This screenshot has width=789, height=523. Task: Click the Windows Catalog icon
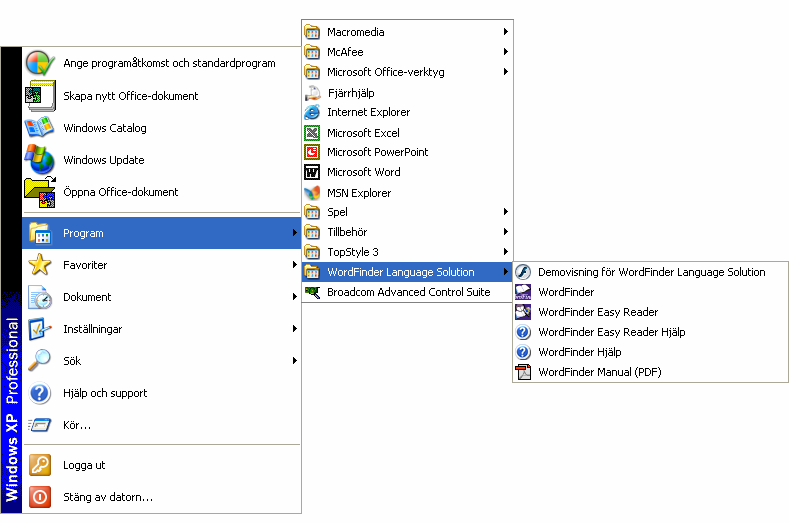click(39, 128)
